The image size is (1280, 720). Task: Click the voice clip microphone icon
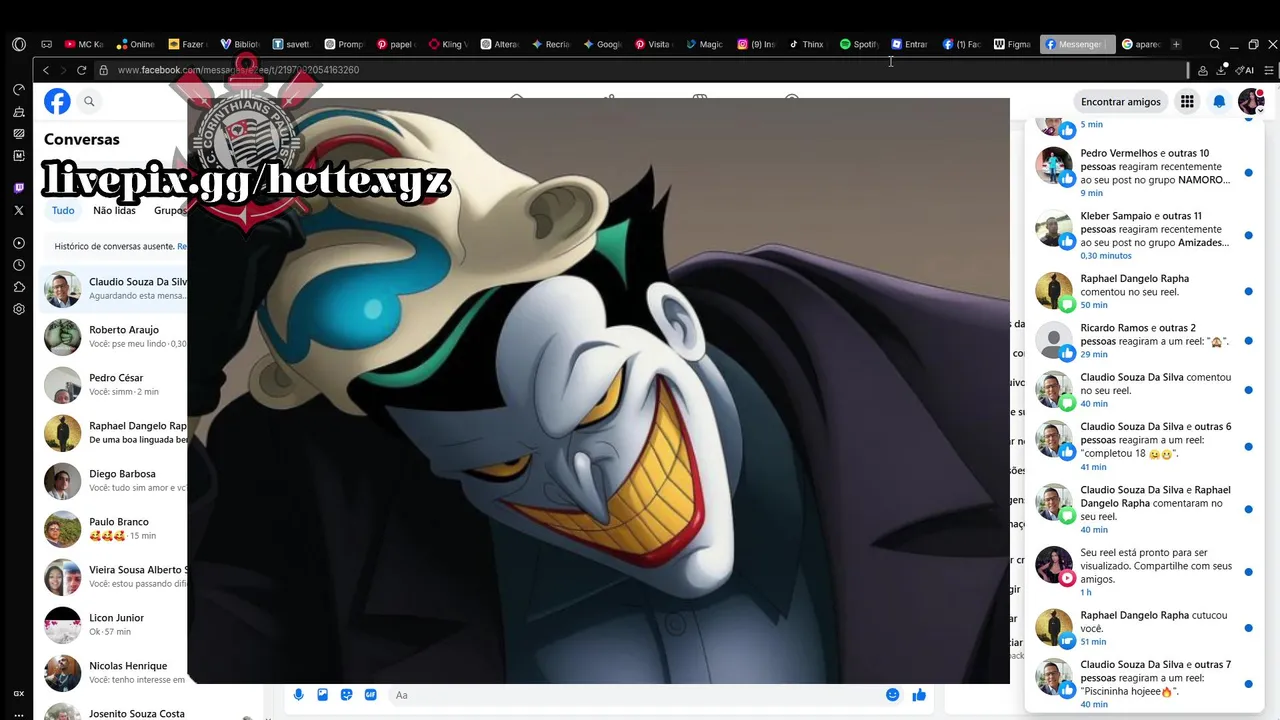(x=298, y=695)
